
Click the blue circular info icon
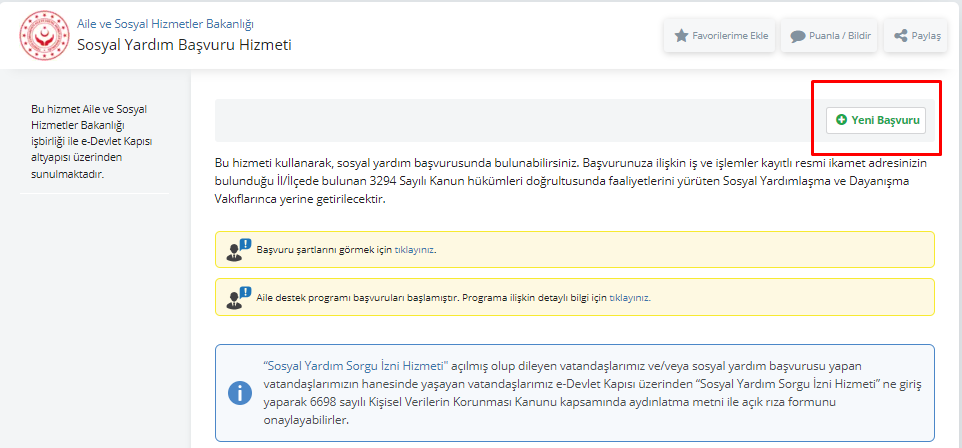coord(240,393)
